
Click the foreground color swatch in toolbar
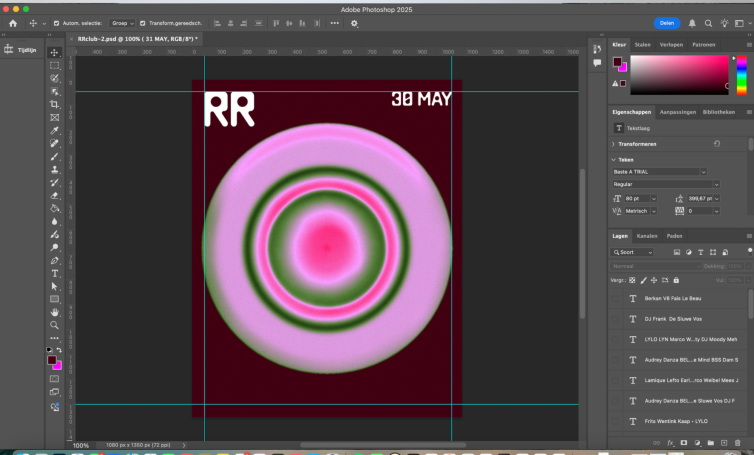52,359
